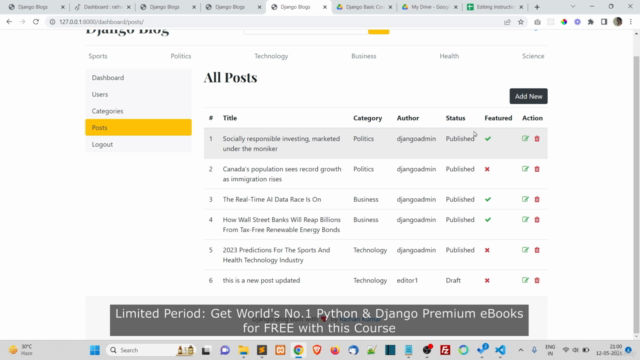The width and height of the screenshot is (640, 360).
Task: Open FileZilla from taskbar
Action: tap(445, 350)
